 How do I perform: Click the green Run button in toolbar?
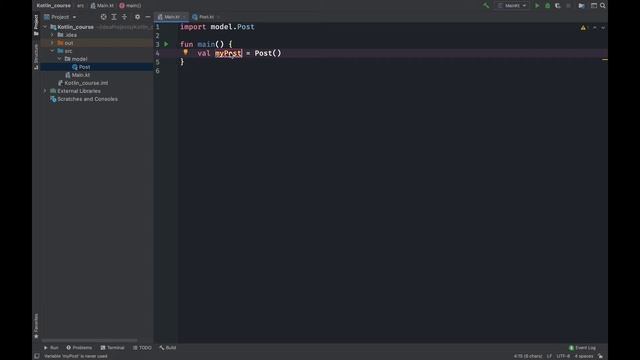pyautogui.click(x=537, y=6)
